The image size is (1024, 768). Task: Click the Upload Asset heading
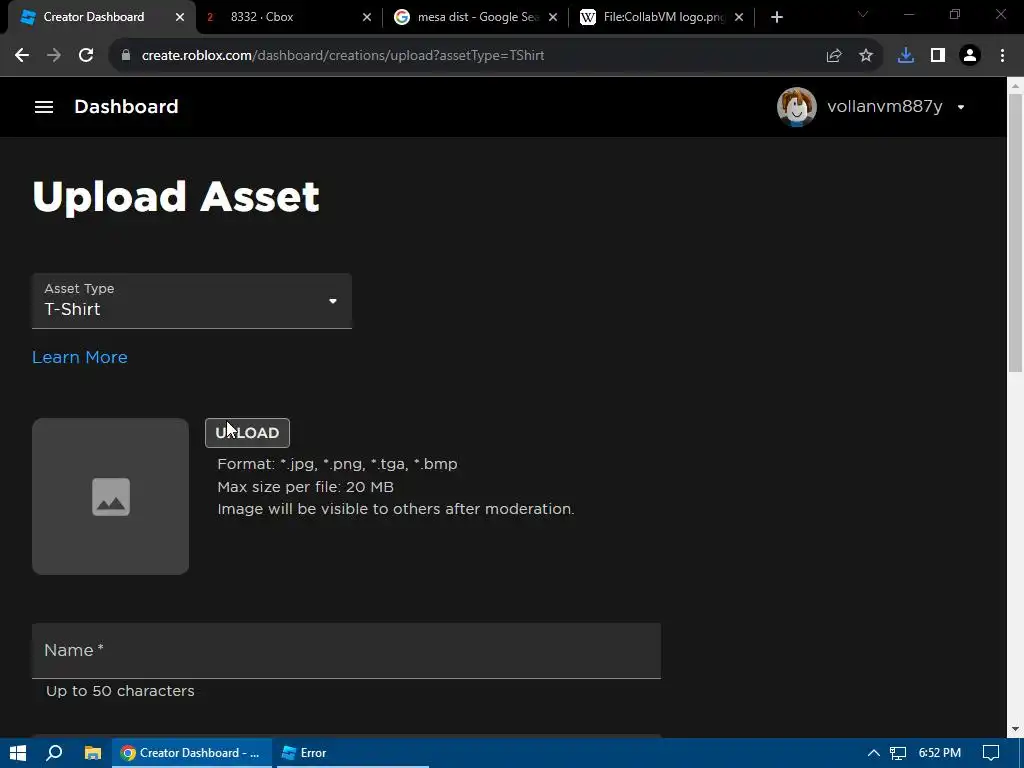coord(176,197)
